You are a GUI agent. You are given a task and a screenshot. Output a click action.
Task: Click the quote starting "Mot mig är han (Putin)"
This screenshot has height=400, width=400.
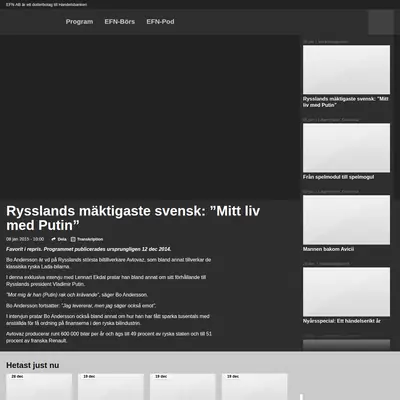point(77,295)
